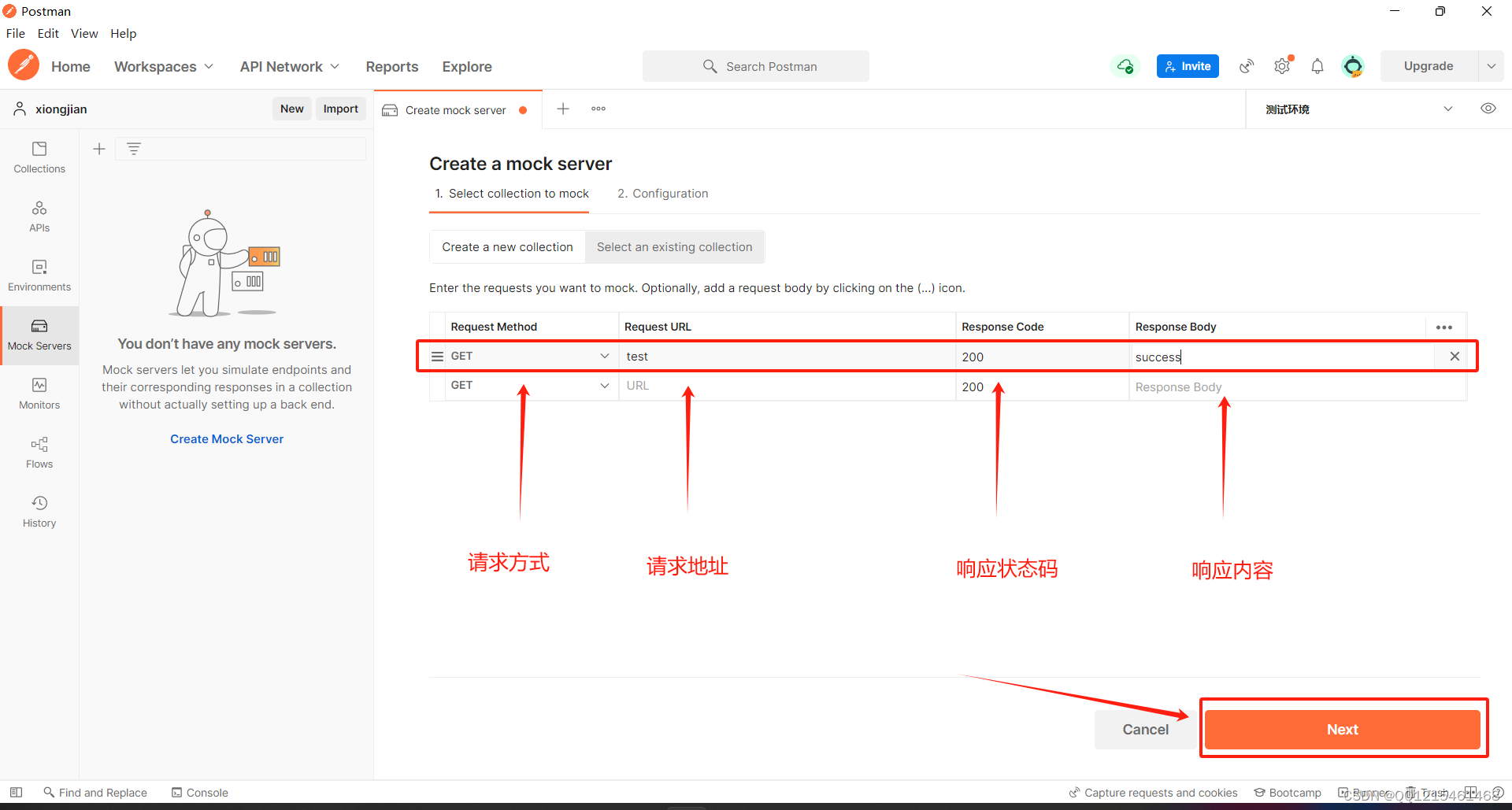Click the New button
Screen dimensions: 1512x810
[x=292, y=109]
